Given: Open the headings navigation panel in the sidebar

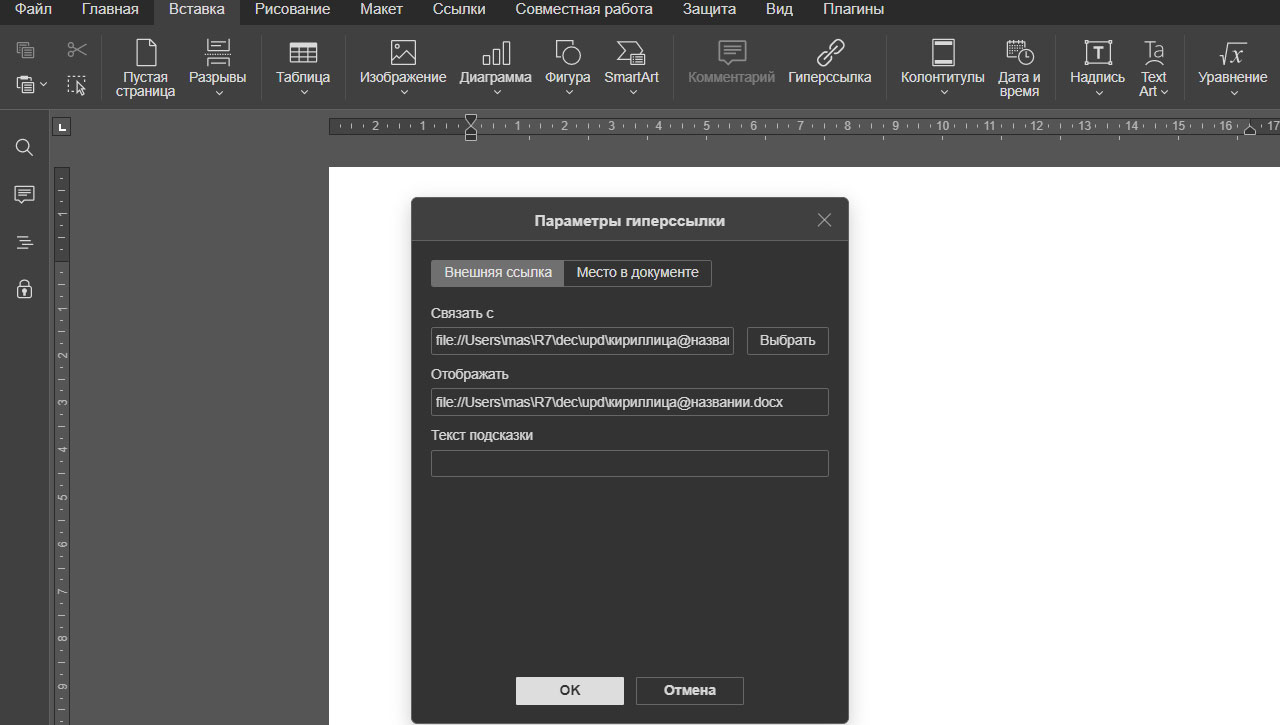Looking at the screenshot, I should (x=25, y=242).
